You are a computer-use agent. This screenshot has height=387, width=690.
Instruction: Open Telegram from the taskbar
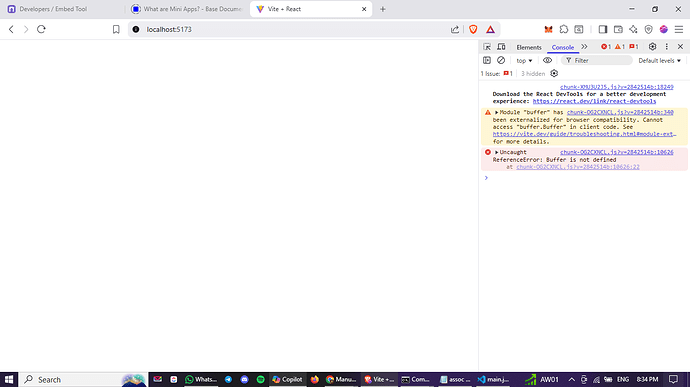[x=228, y=380]
